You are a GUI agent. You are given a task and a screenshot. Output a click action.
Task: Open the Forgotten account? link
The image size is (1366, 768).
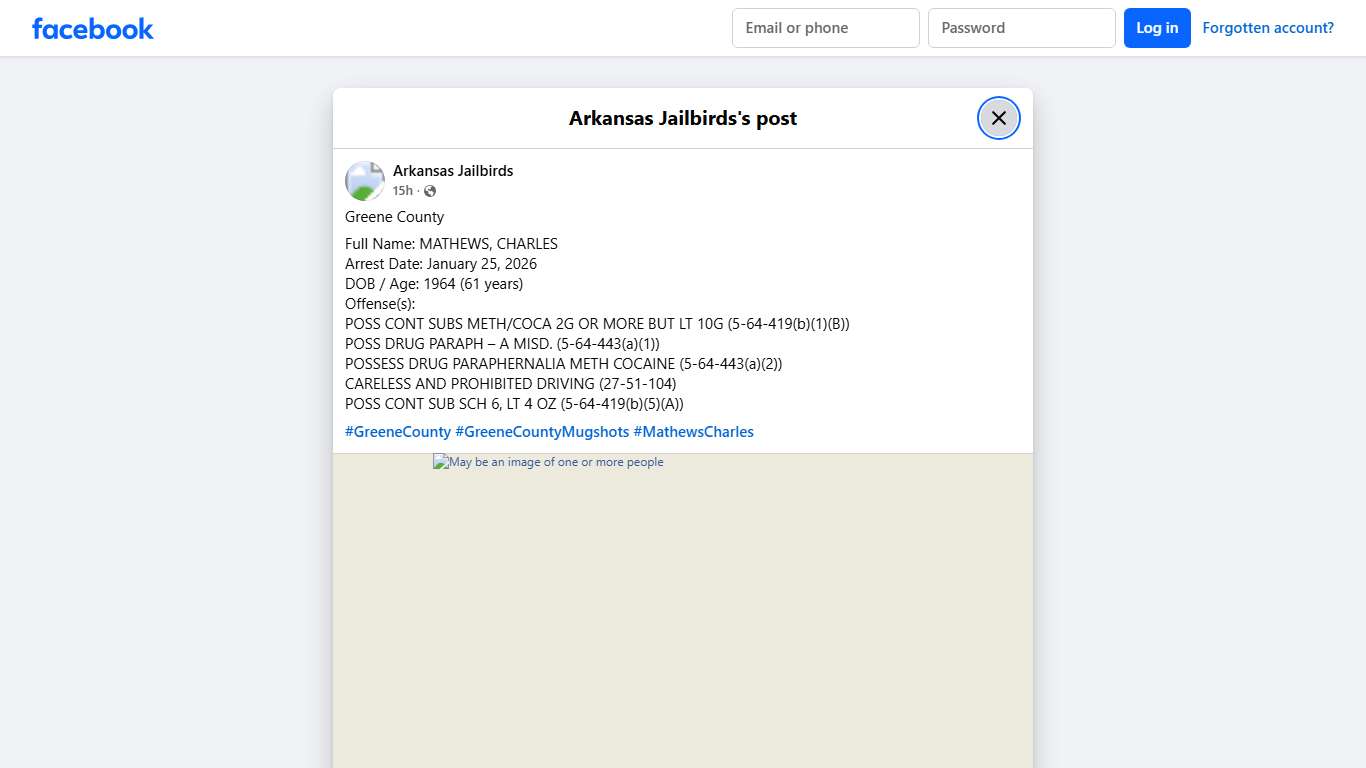coord(1267,28)
